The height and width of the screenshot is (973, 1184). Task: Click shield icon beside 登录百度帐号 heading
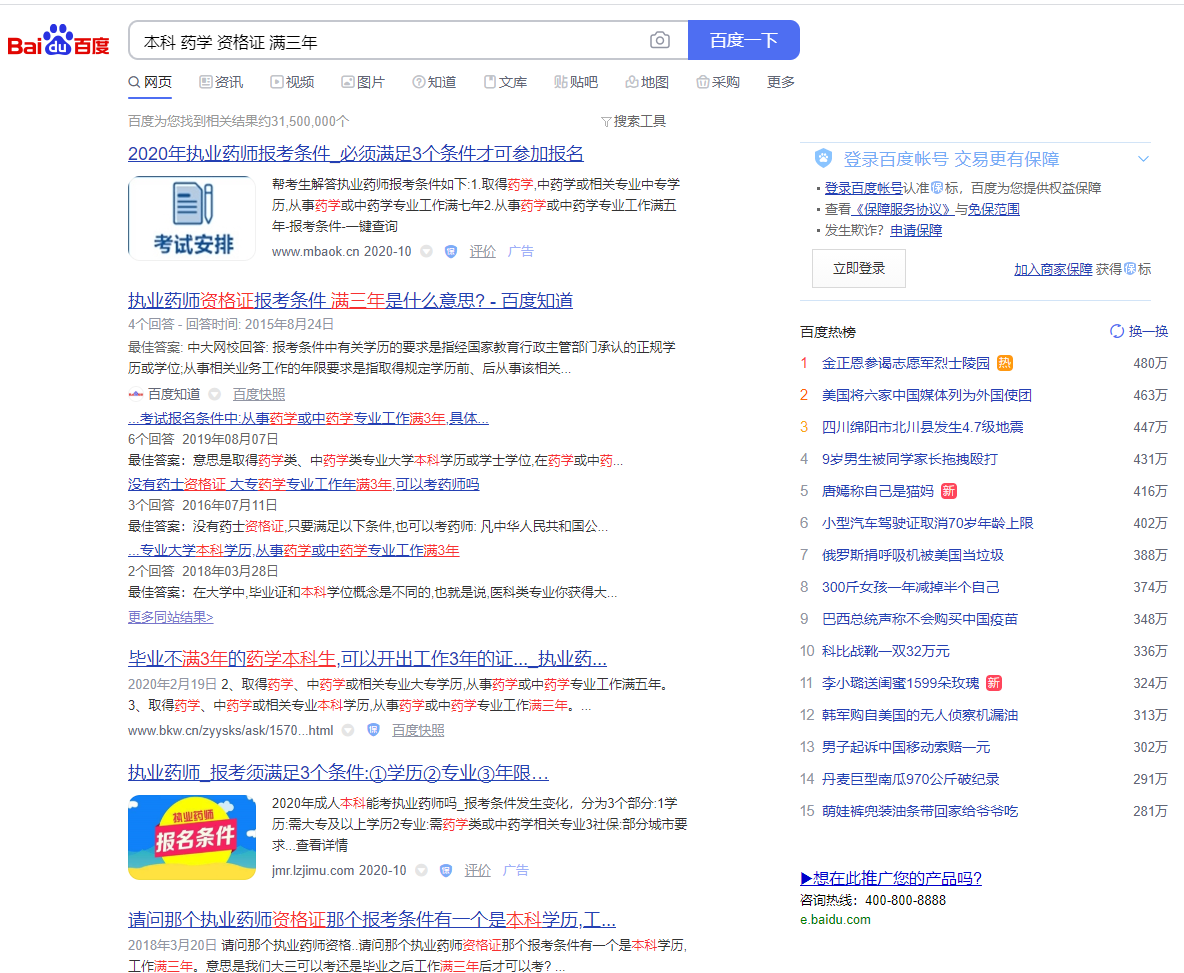click(x=823, y=159)
